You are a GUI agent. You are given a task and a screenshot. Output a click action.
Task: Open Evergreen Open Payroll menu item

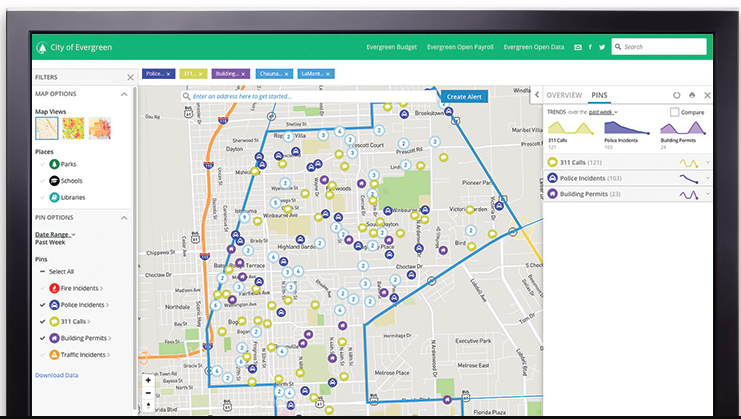461,47
